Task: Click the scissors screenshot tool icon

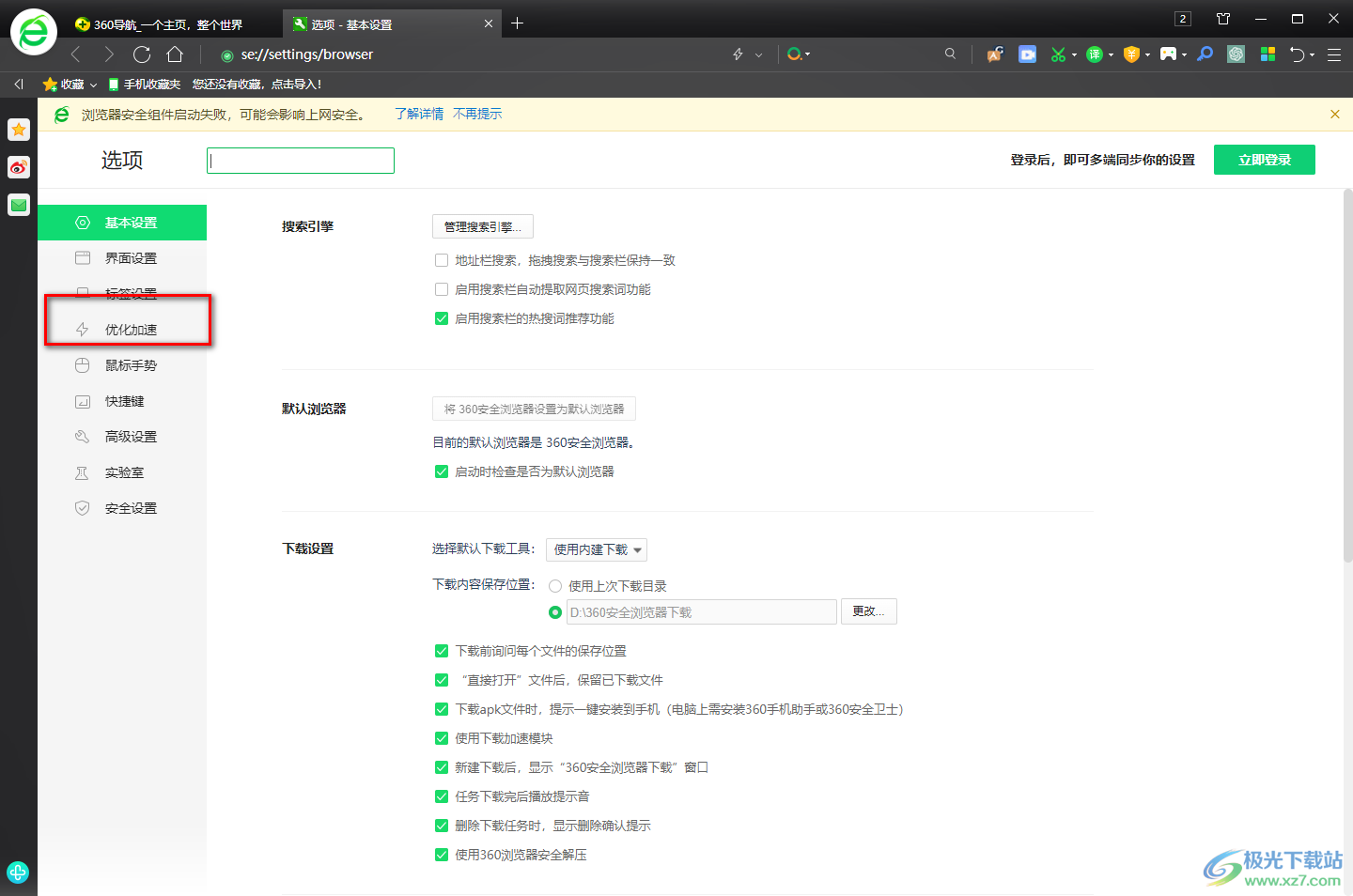Action: pos(1058,54)
